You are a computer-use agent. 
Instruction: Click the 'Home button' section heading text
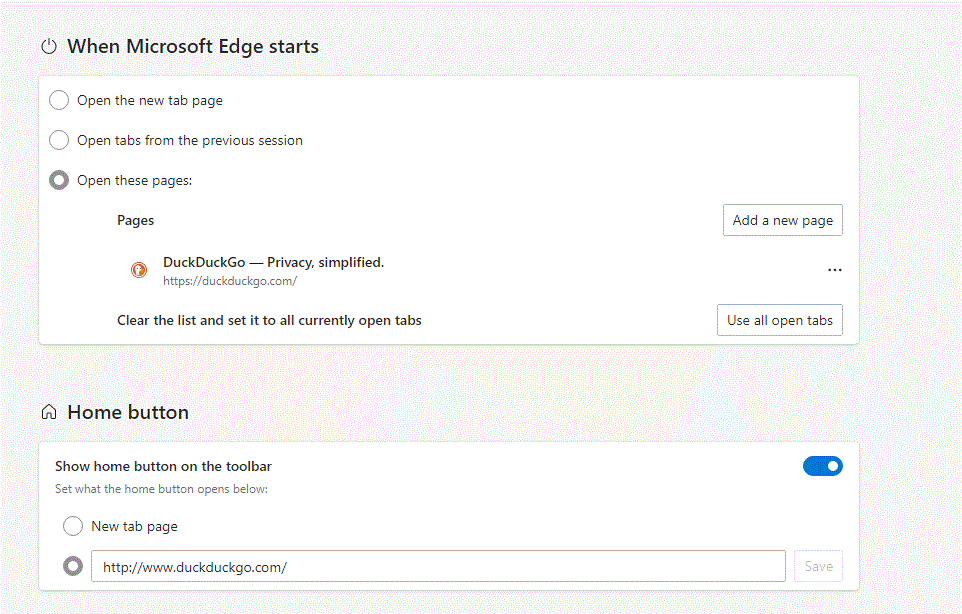(128, 412)
